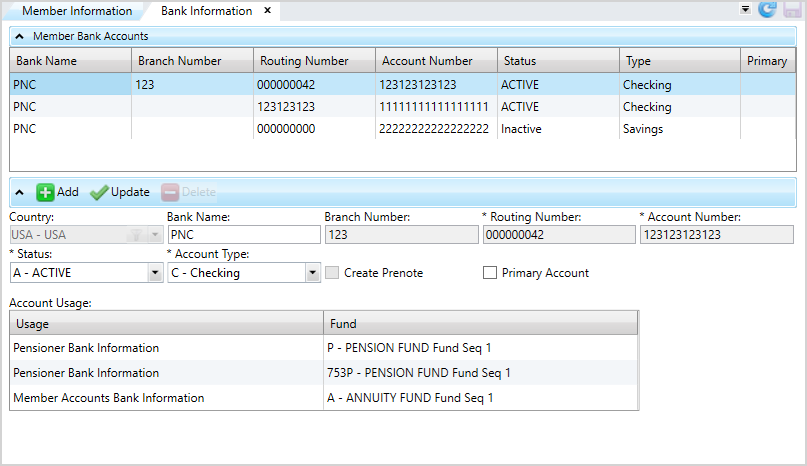Screen dimensions: 807x466
Task: Sort by Routing Number column header
Action: (313, 61)
